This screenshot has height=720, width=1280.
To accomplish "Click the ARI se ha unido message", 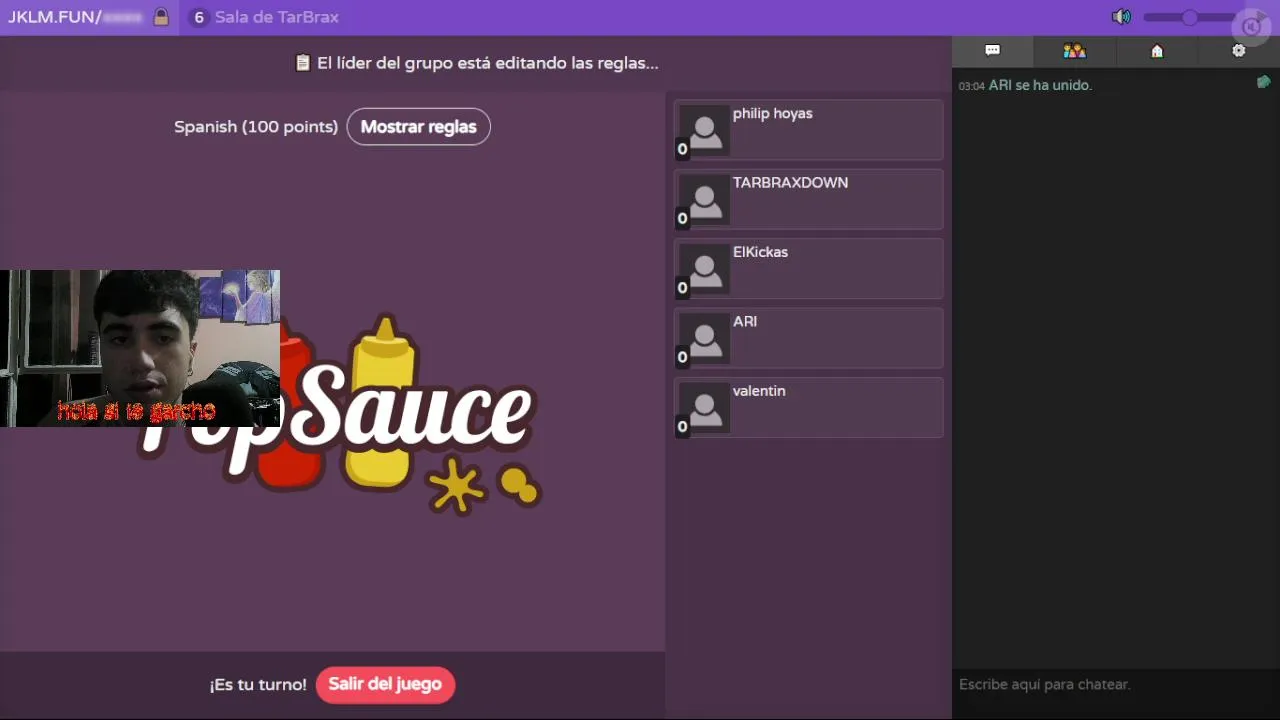I will (1040, 86).
